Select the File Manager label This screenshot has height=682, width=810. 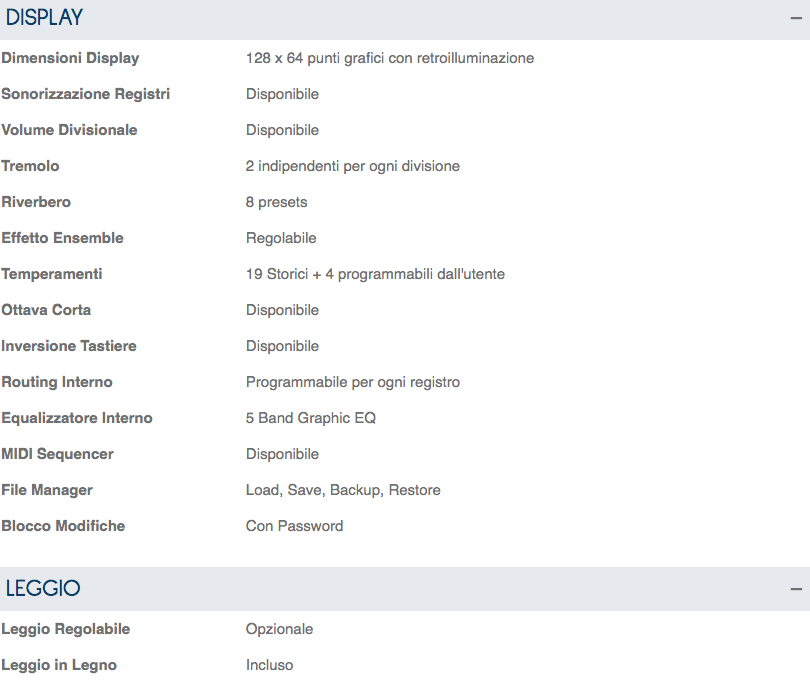click(x=47, y=490)
